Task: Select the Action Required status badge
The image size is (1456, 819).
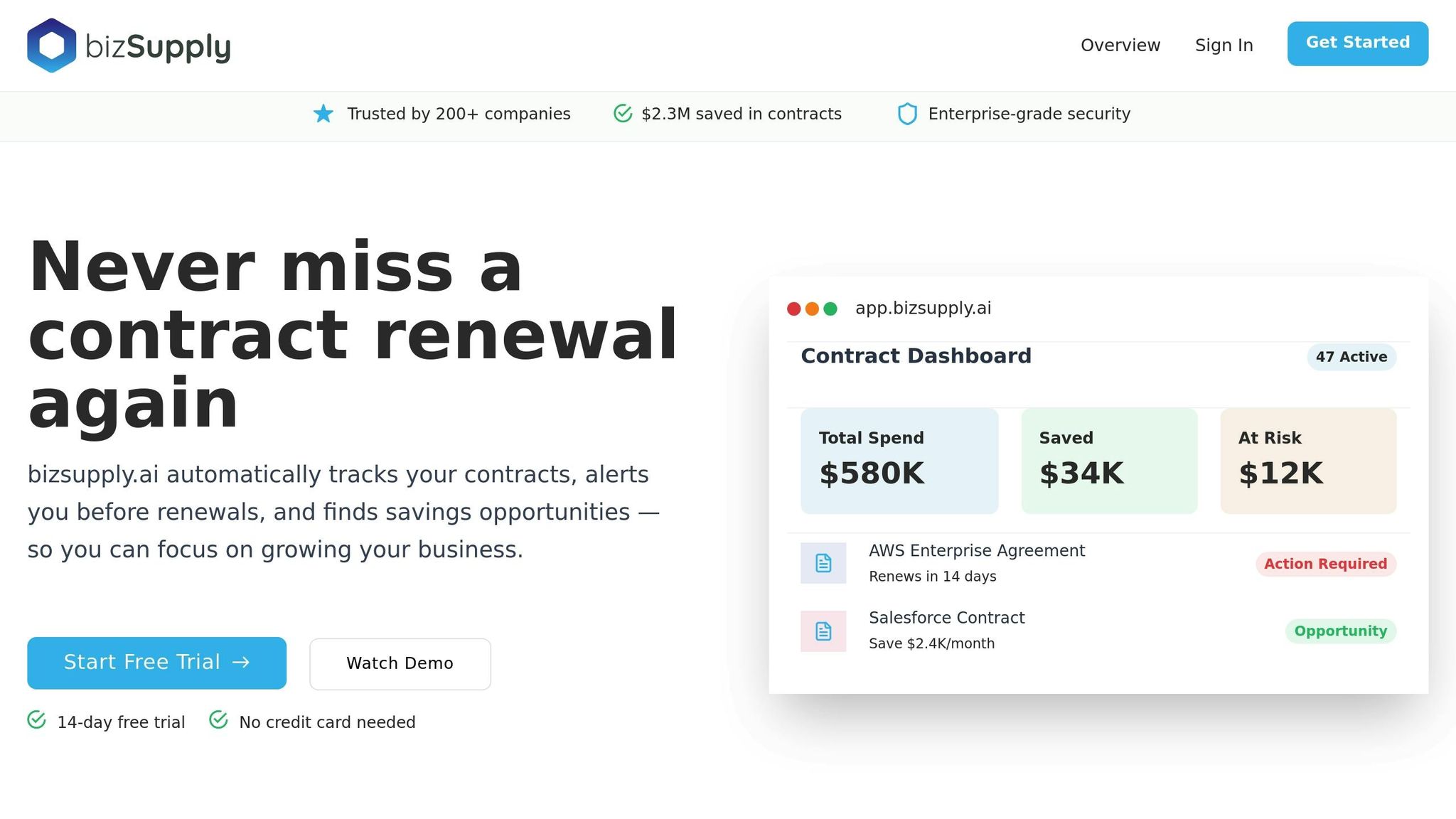Action: click(x=1325, y=564)
